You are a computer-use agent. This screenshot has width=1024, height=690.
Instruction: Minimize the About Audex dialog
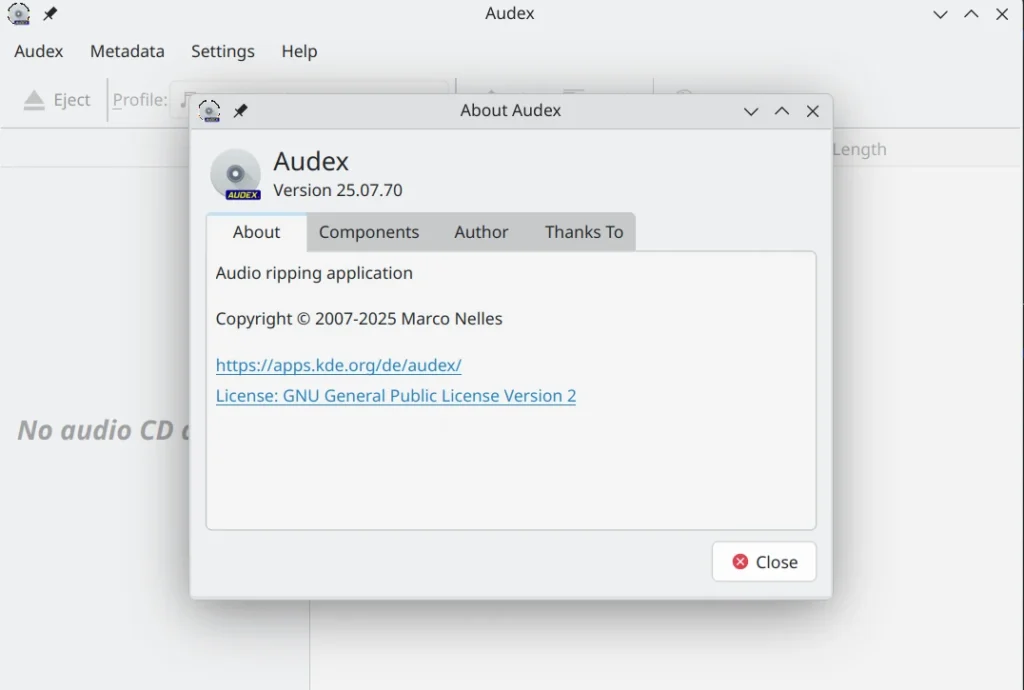click(x=751, y=112)
